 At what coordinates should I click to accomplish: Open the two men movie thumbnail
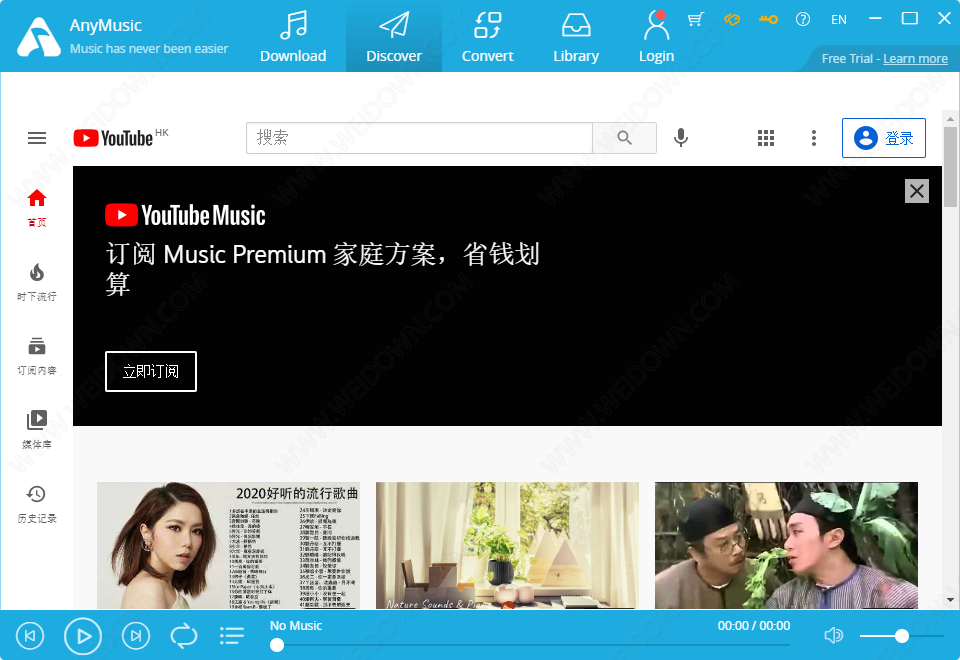coord(786,545)
